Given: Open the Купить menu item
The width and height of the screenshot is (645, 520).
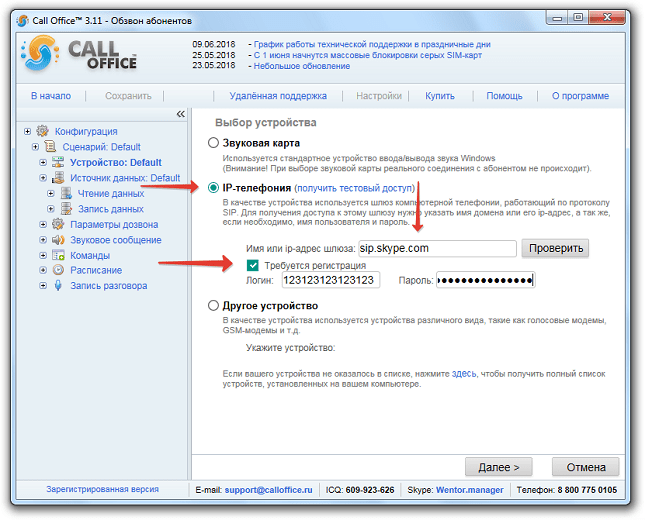Looking at the screenshot, I should click(440, 96).
